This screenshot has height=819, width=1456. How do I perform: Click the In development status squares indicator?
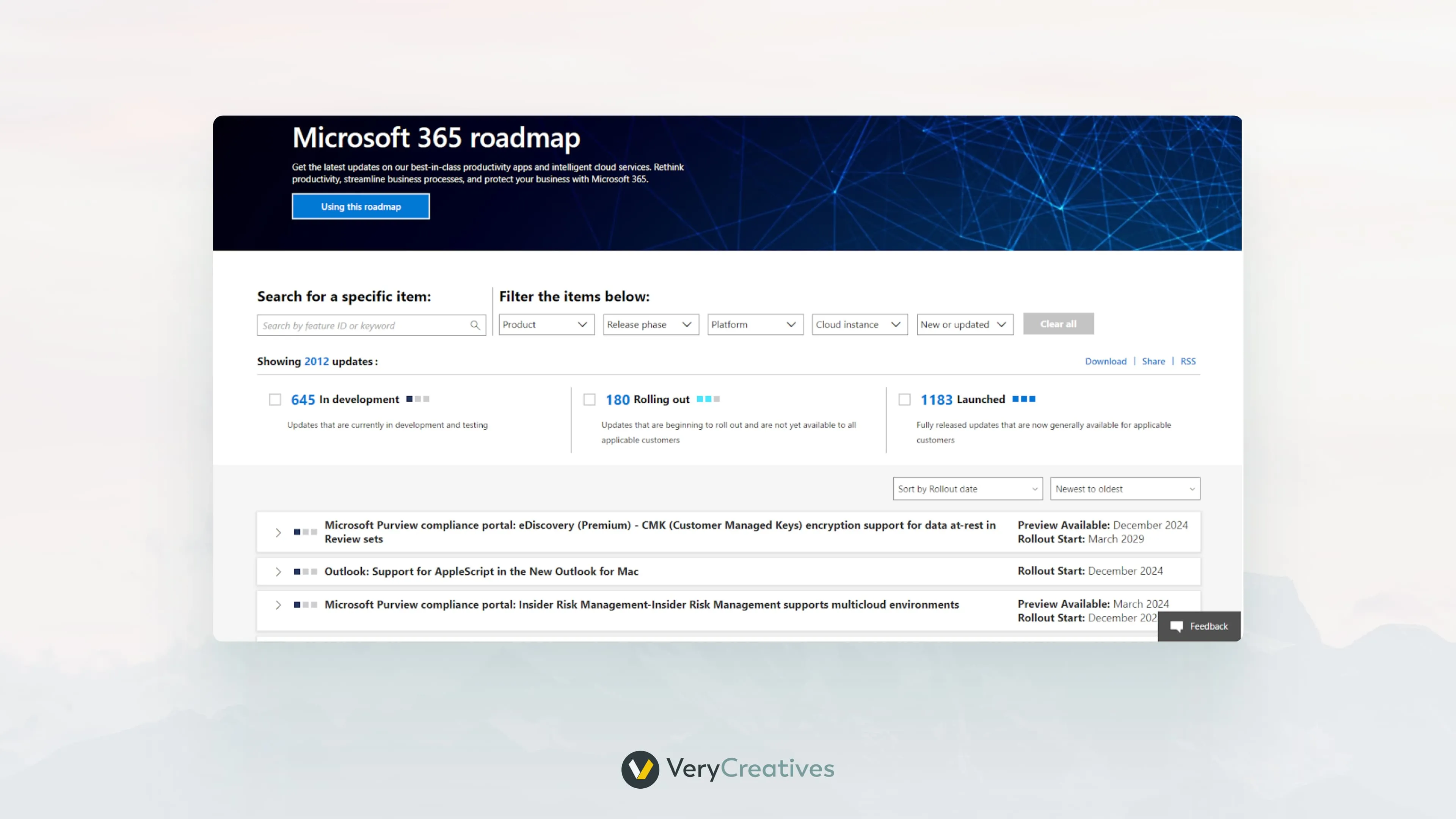[x=418, y=399]
